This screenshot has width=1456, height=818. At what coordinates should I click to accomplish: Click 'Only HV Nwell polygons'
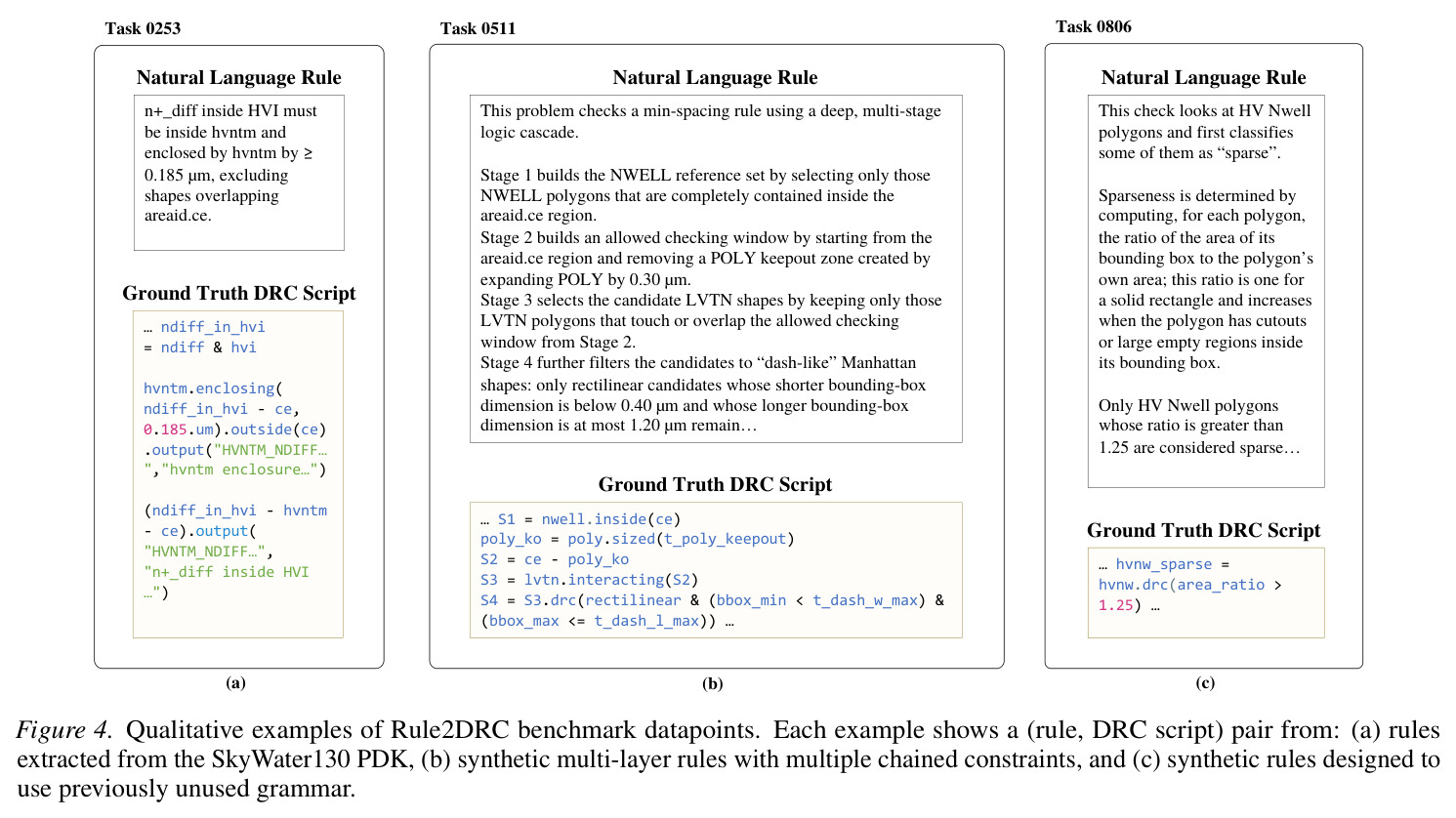point(1188,405)
